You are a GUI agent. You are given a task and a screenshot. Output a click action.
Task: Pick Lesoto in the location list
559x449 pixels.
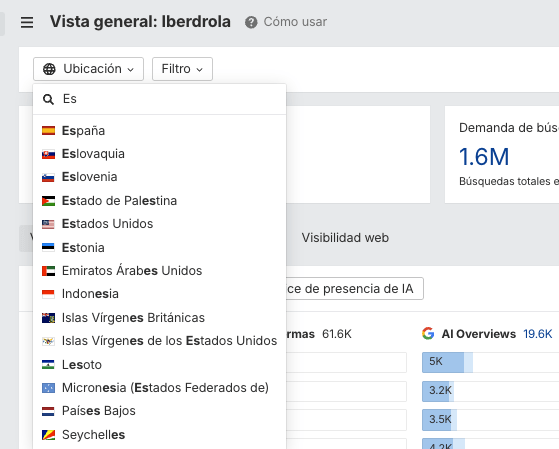point(160,364)
